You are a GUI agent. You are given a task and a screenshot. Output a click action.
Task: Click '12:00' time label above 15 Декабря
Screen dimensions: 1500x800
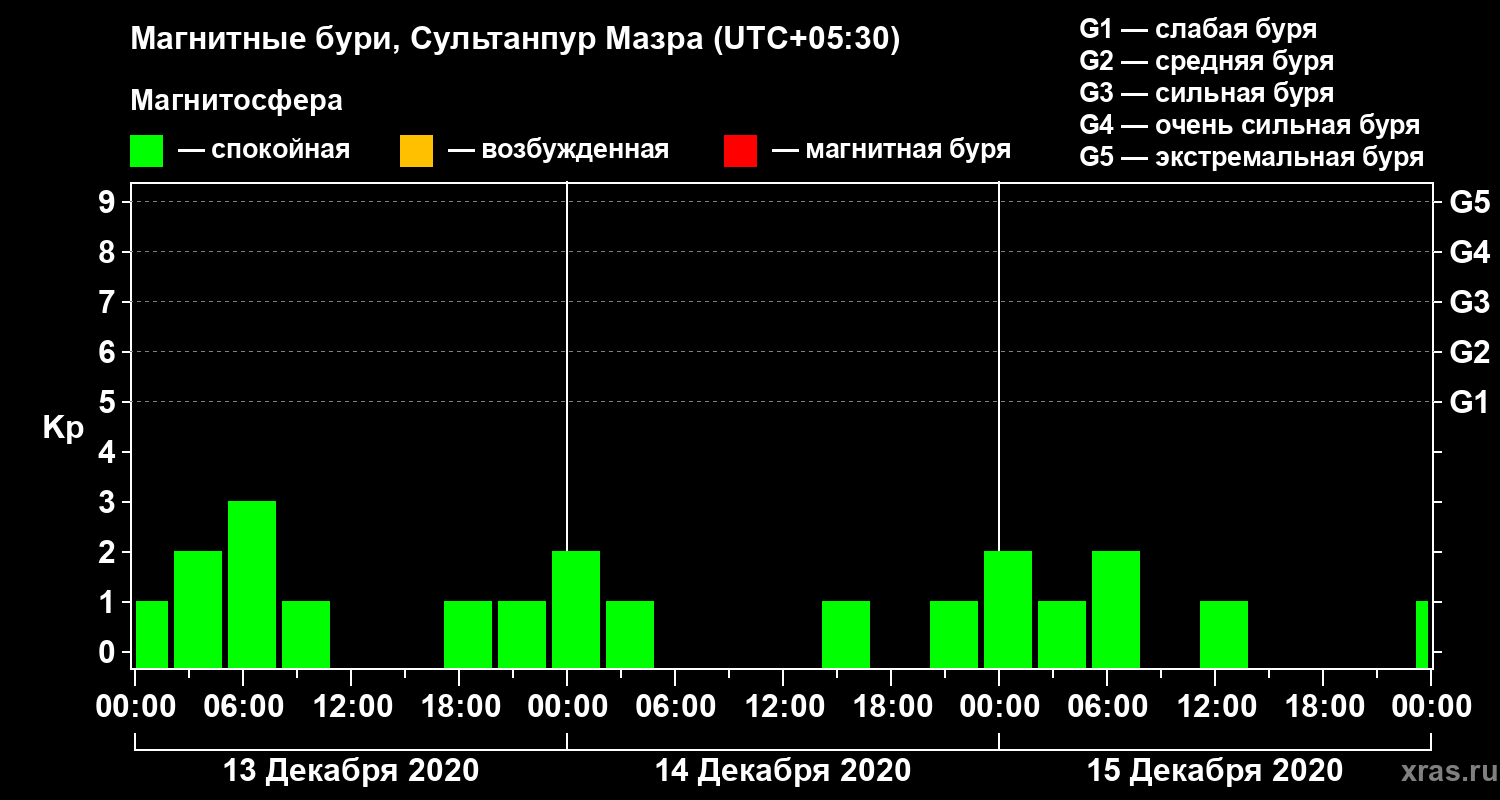(x=1218, y=707)
